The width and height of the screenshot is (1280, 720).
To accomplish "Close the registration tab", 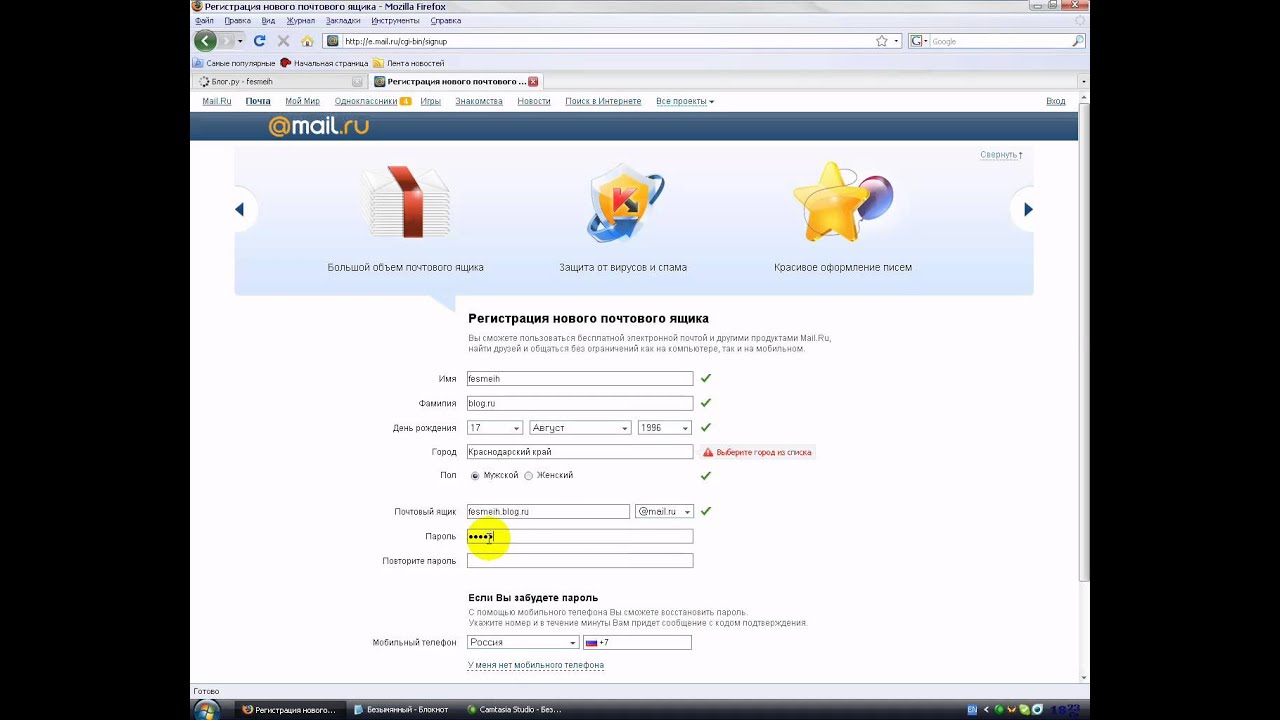I will 533,81.
